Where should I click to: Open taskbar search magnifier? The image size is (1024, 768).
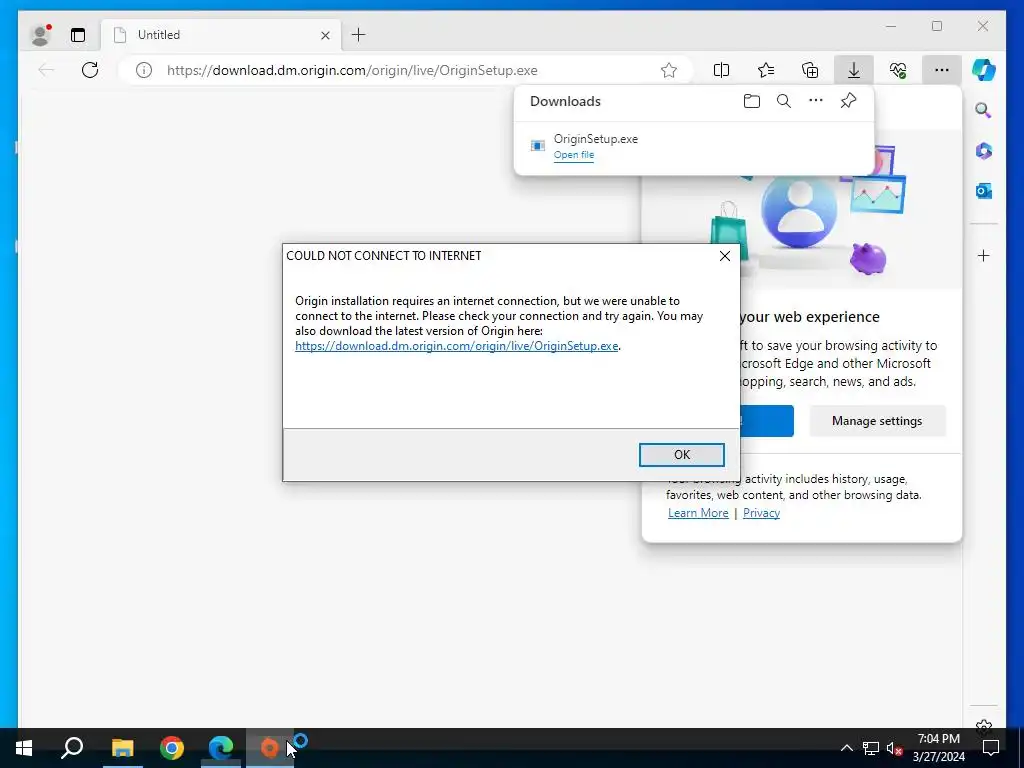(x=72, y=748)
